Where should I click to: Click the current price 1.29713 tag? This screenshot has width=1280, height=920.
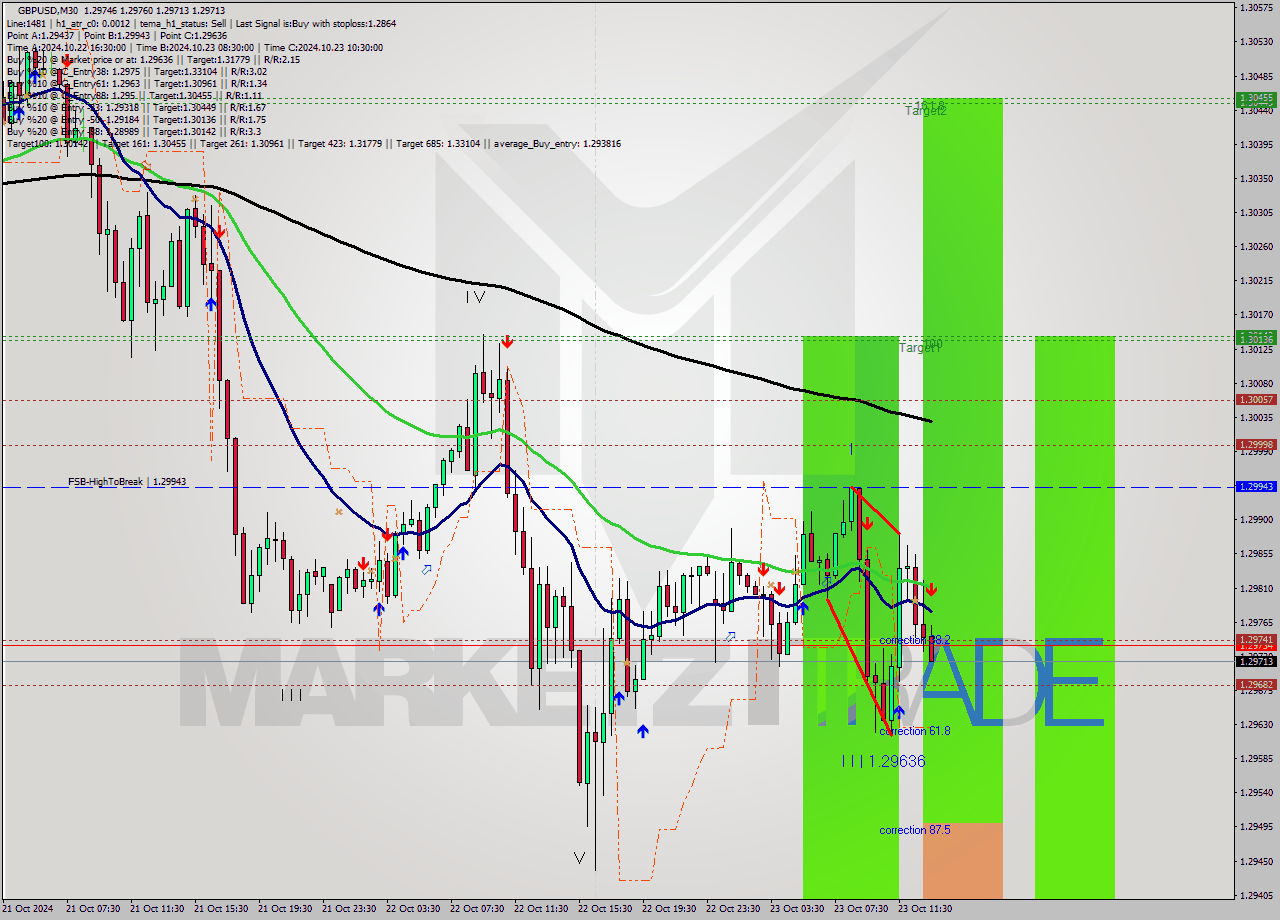pyautogui.click(x=1255, y=662)
